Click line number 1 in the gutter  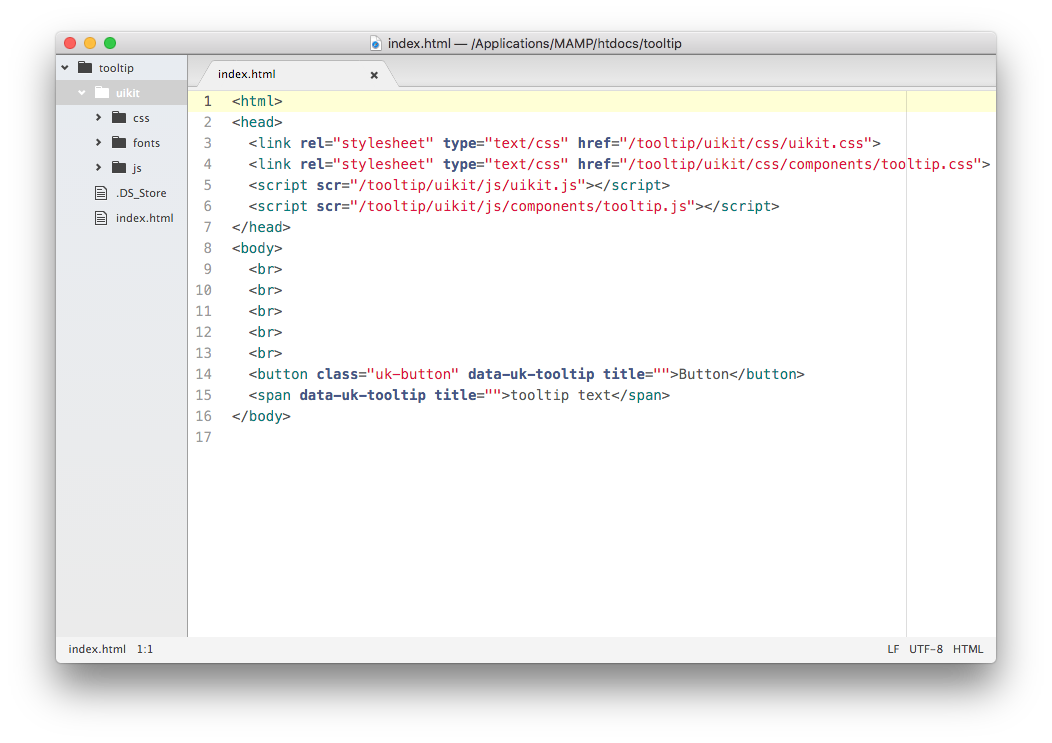(x=207, y=101)
